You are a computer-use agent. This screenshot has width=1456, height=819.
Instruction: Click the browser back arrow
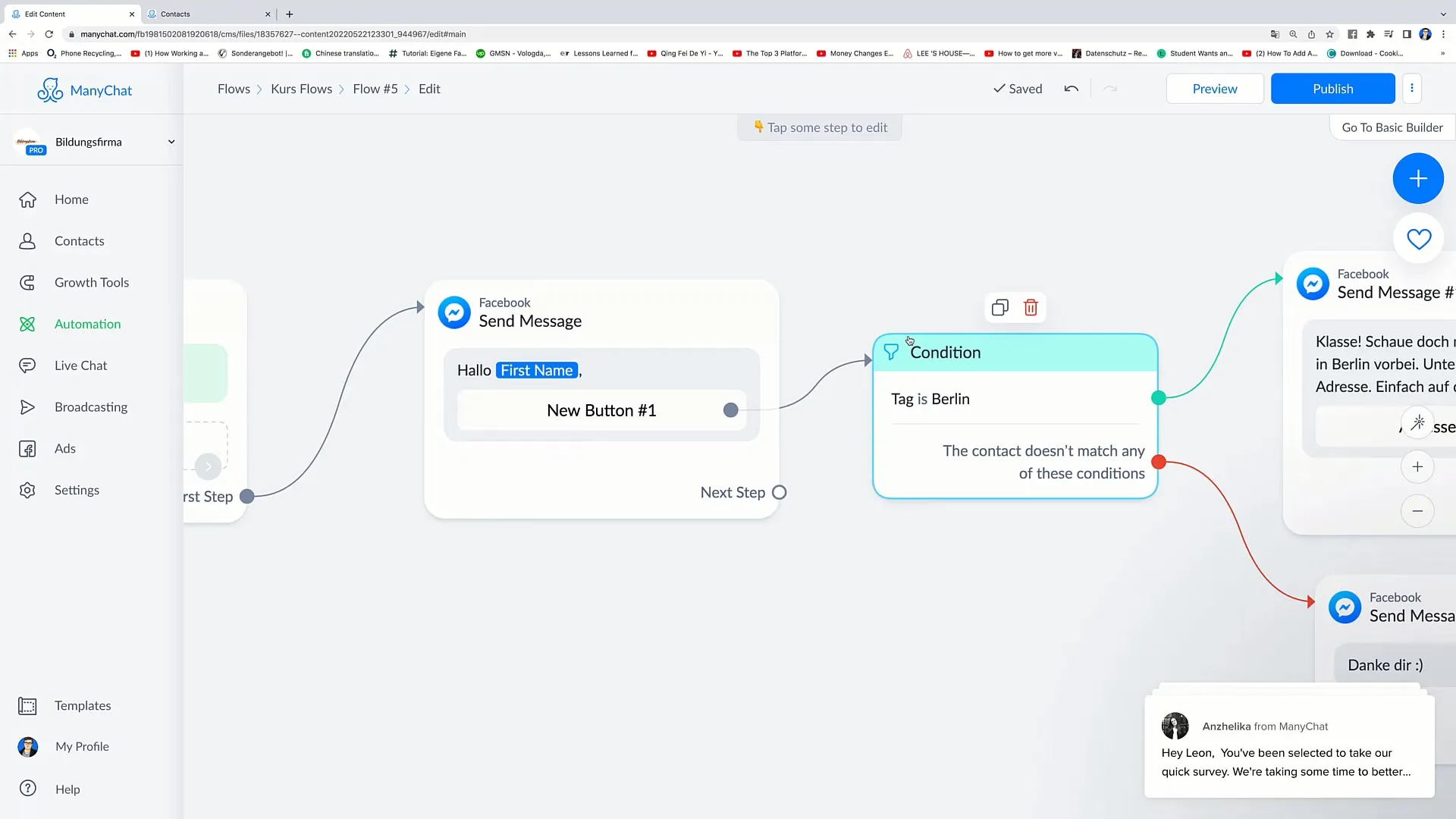coord(12,34)
